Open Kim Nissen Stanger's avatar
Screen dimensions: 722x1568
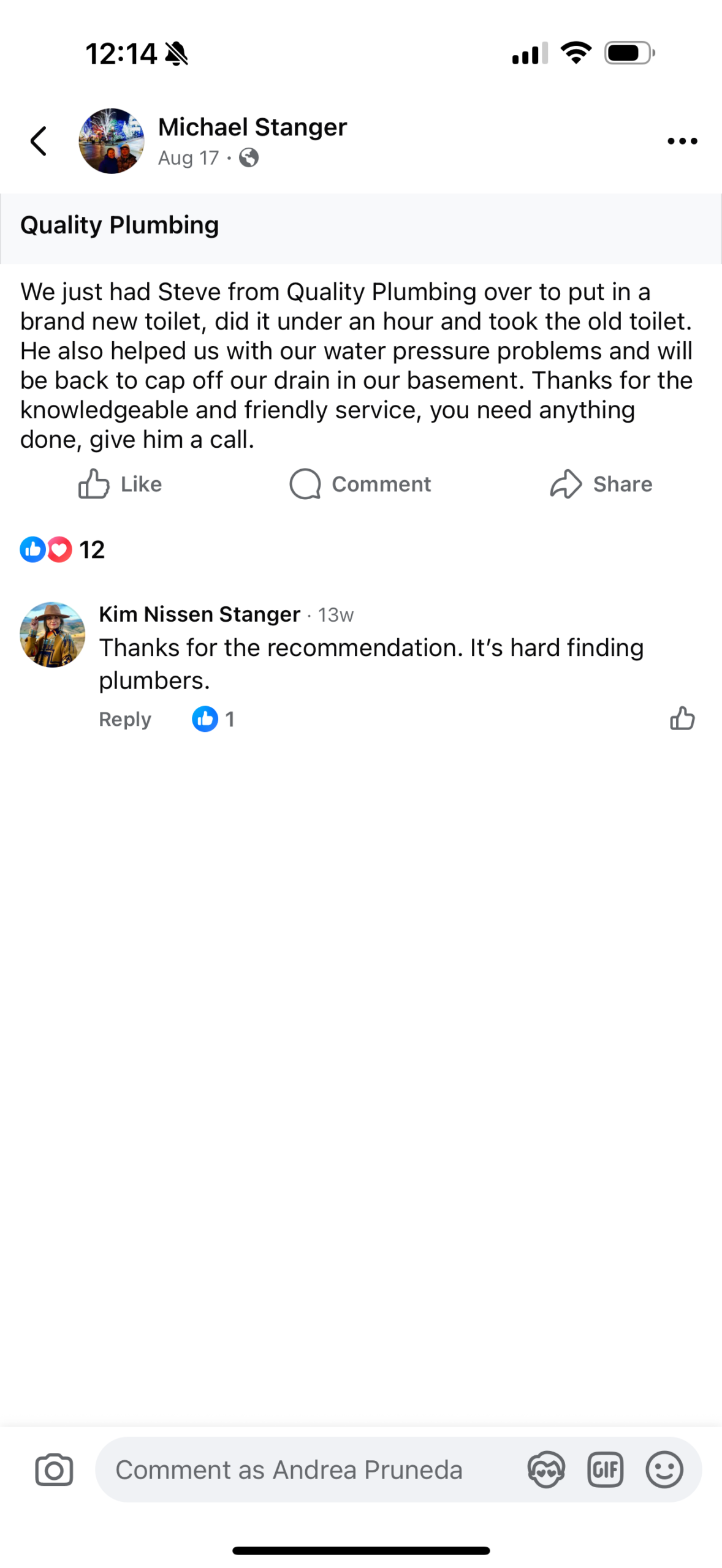point(53,635)
